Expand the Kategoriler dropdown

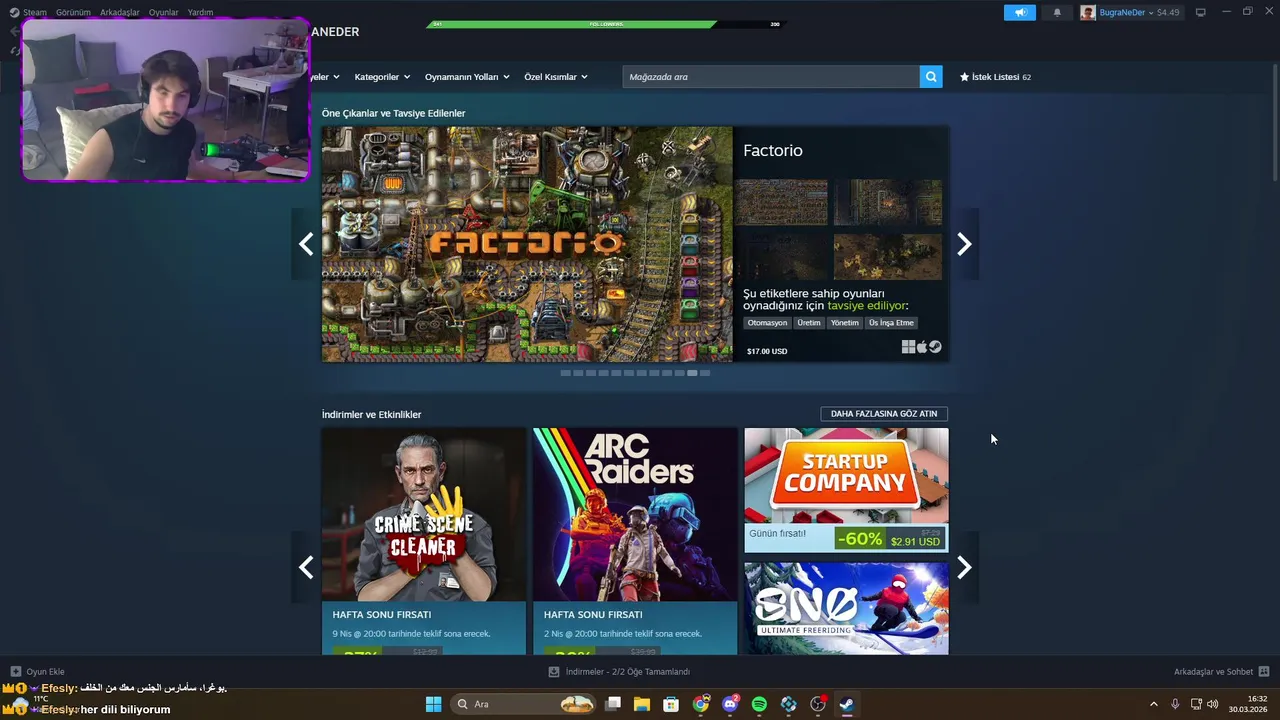point(381,77)
